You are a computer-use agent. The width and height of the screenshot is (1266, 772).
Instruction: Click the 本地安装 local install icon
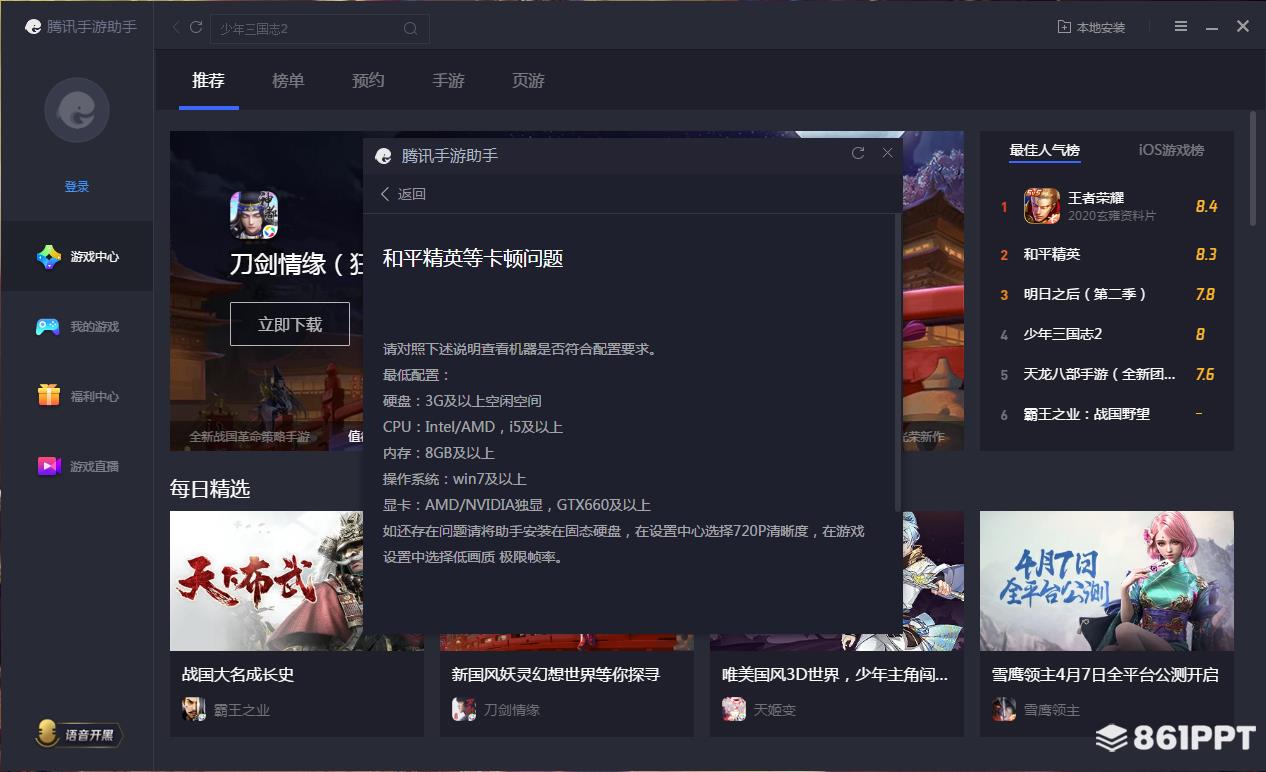[1064, 27]
